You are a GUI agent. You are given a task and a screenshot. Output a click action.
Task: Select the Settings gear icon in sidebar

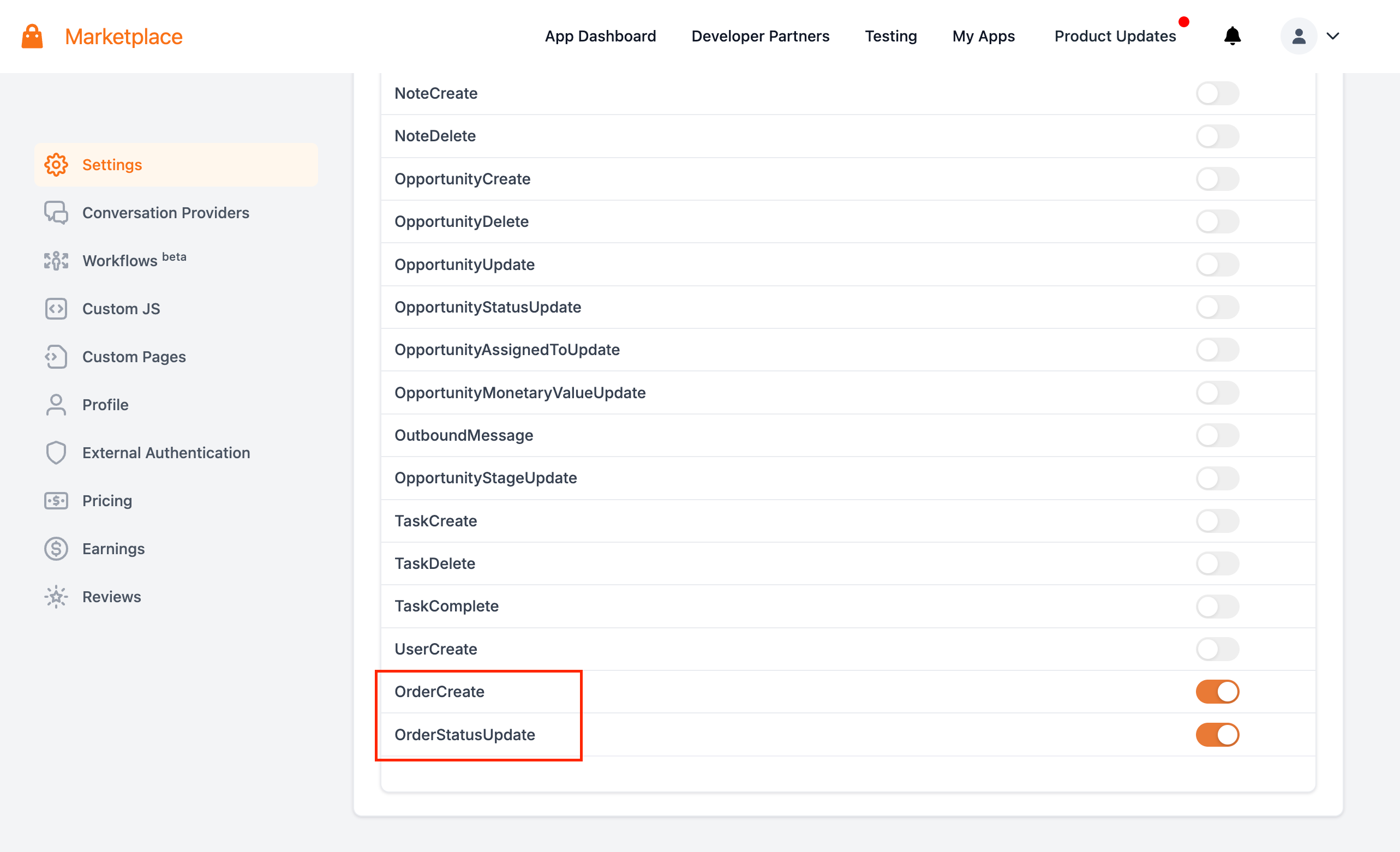coord(56,165)
